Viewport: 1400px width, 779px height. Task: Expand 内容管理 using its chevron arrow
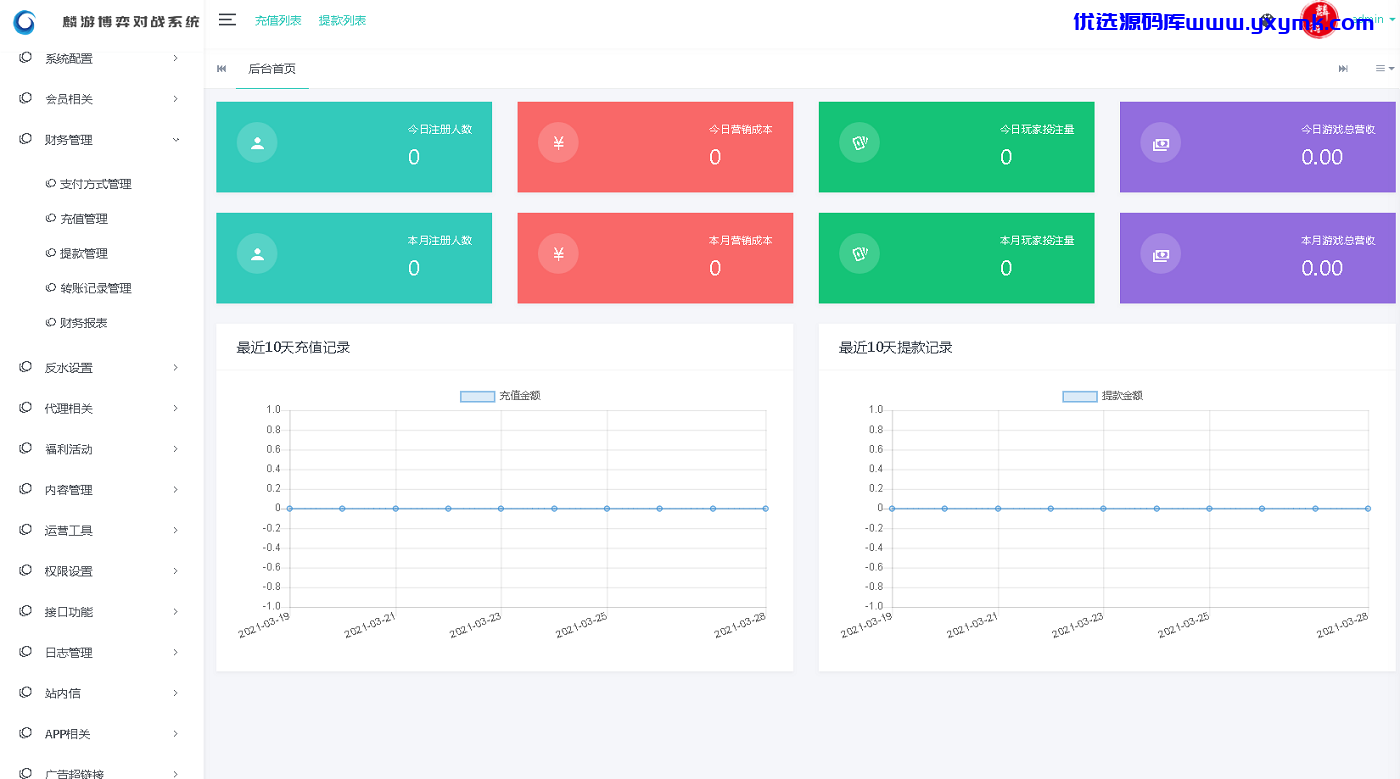coord(176,489)
